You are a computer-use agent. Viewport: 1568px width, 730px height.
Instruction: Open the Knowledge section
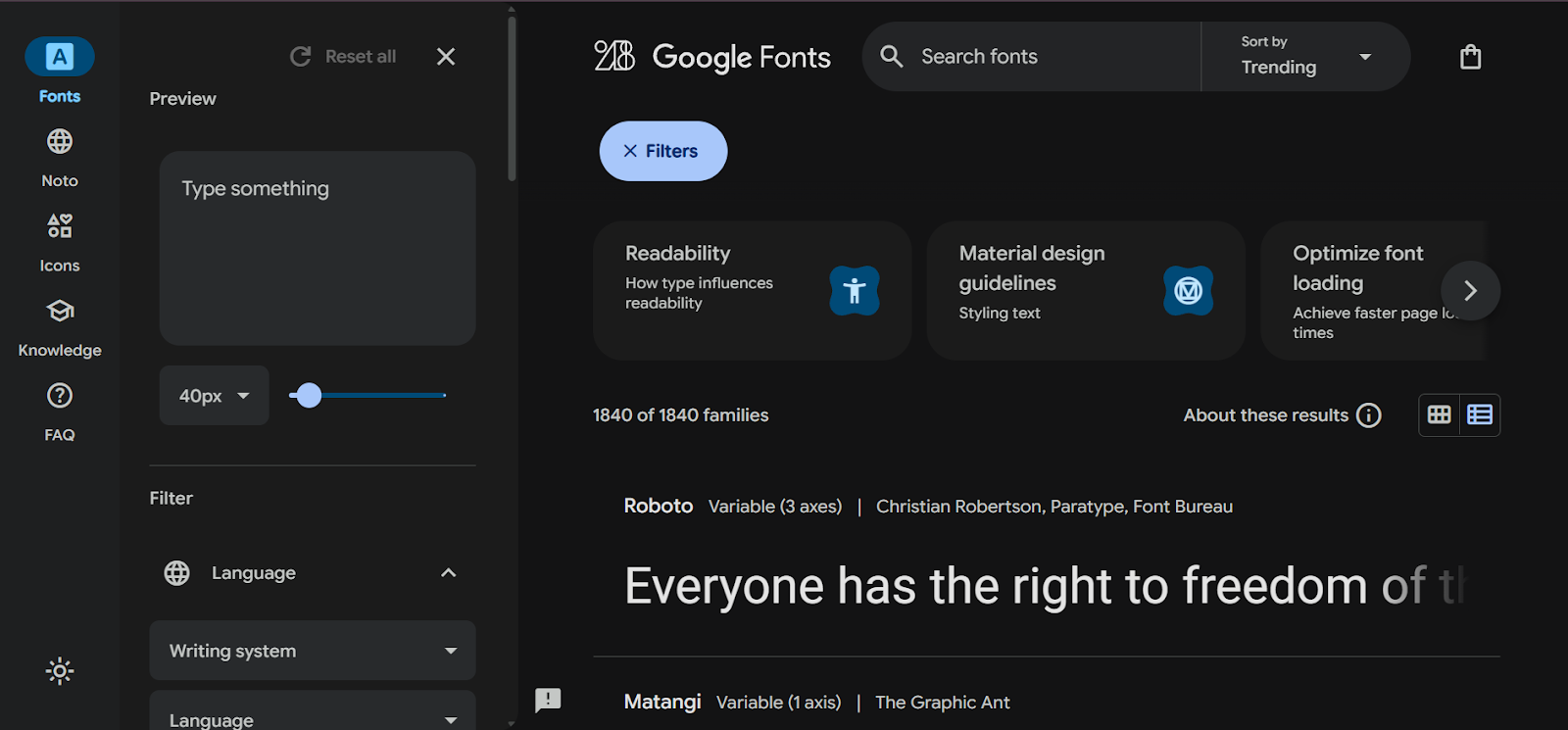point(60,328)
